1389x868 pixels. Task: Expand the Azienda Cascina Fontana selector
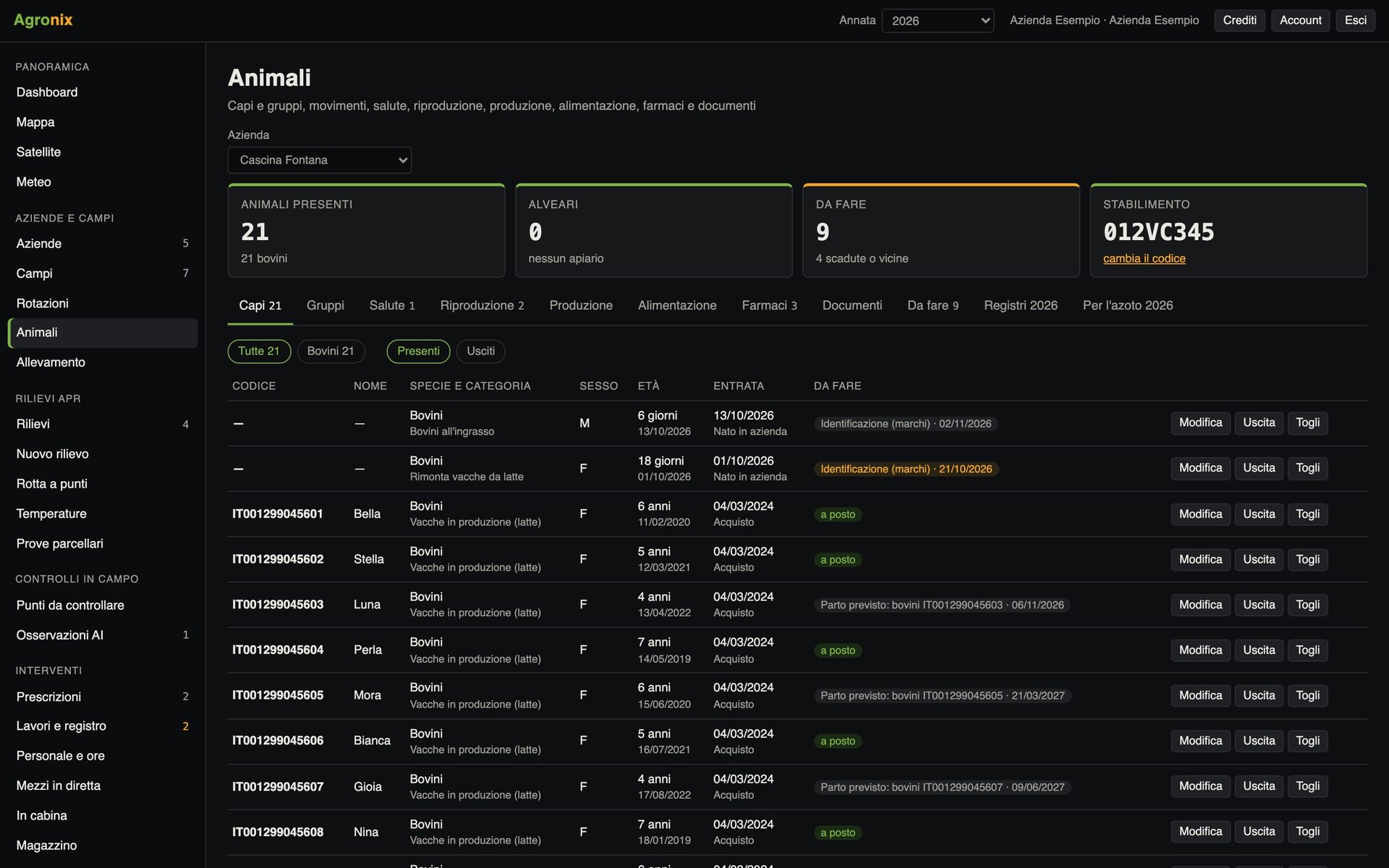pyautogui.click(x=319, y=160)
